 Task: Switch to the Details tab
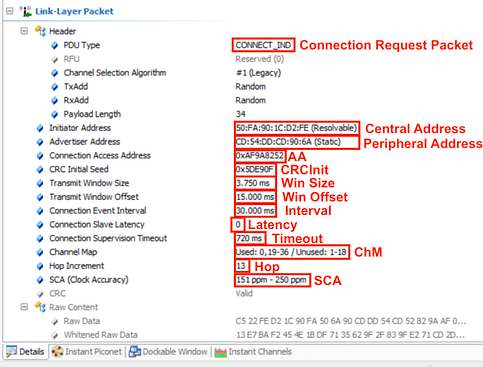pos(25,352)
